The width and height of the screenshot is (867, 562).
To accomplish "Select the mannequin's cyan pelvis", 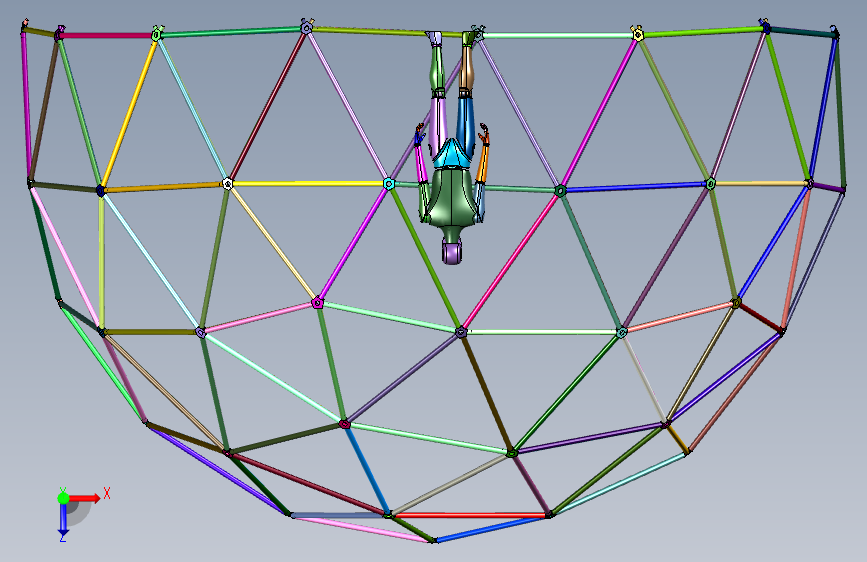I will pos(452,154).
